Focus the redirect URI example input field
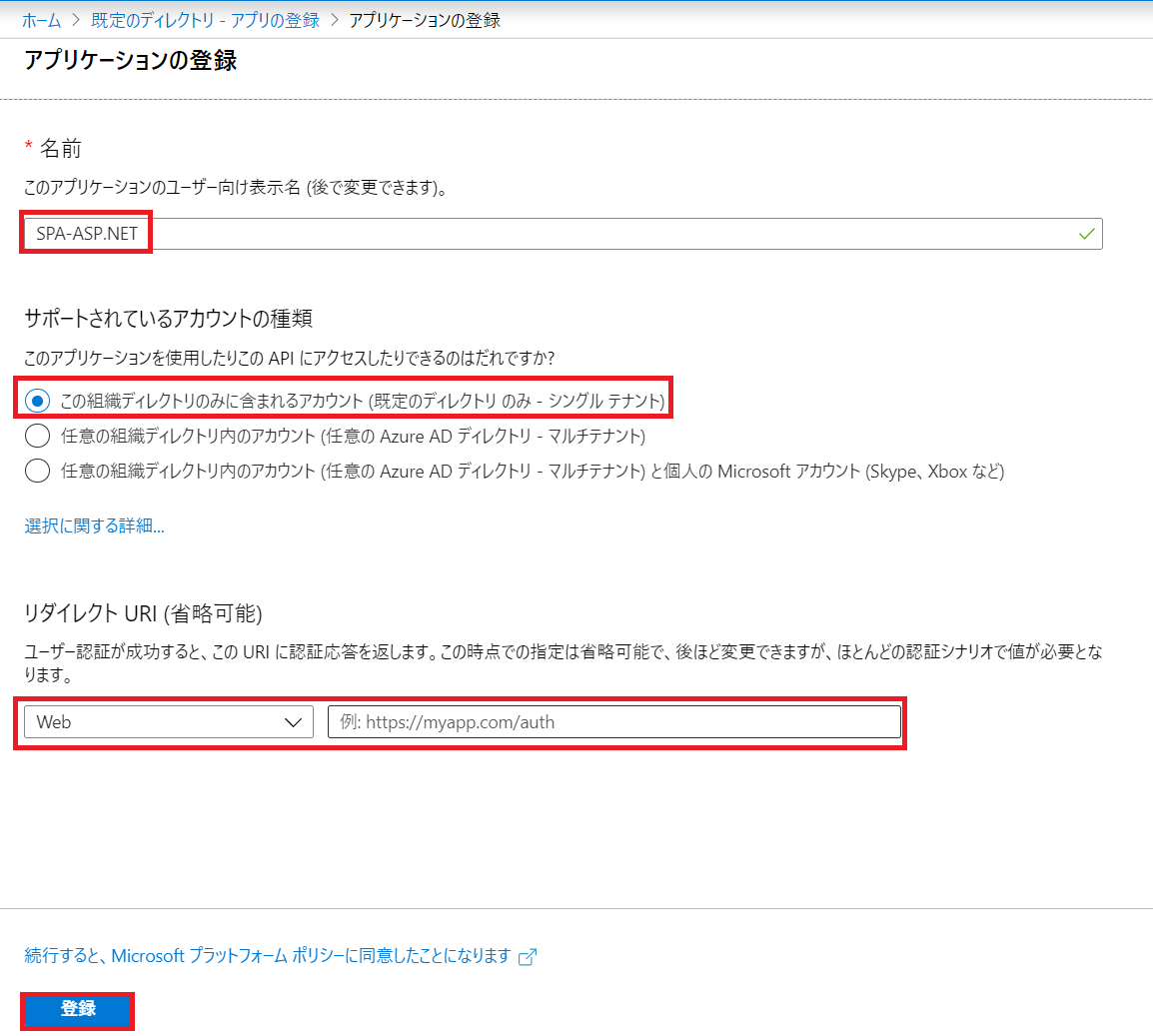 (x=614, y=721)
